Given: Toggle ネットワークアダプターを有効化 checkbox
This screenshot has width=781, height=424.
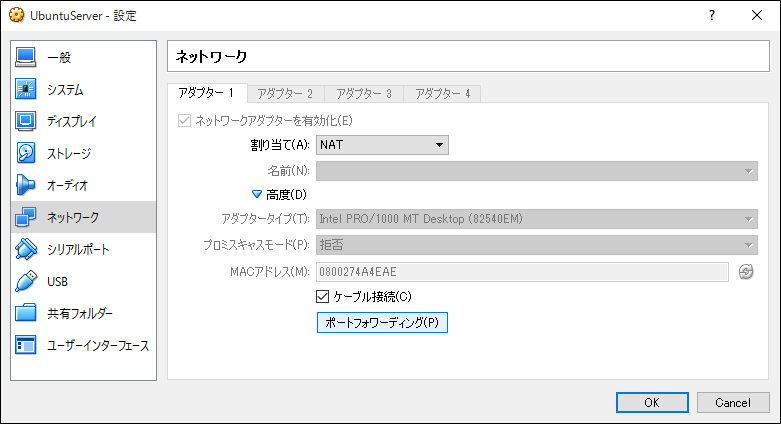Looking at the screenshot, I should click(183, 121).
